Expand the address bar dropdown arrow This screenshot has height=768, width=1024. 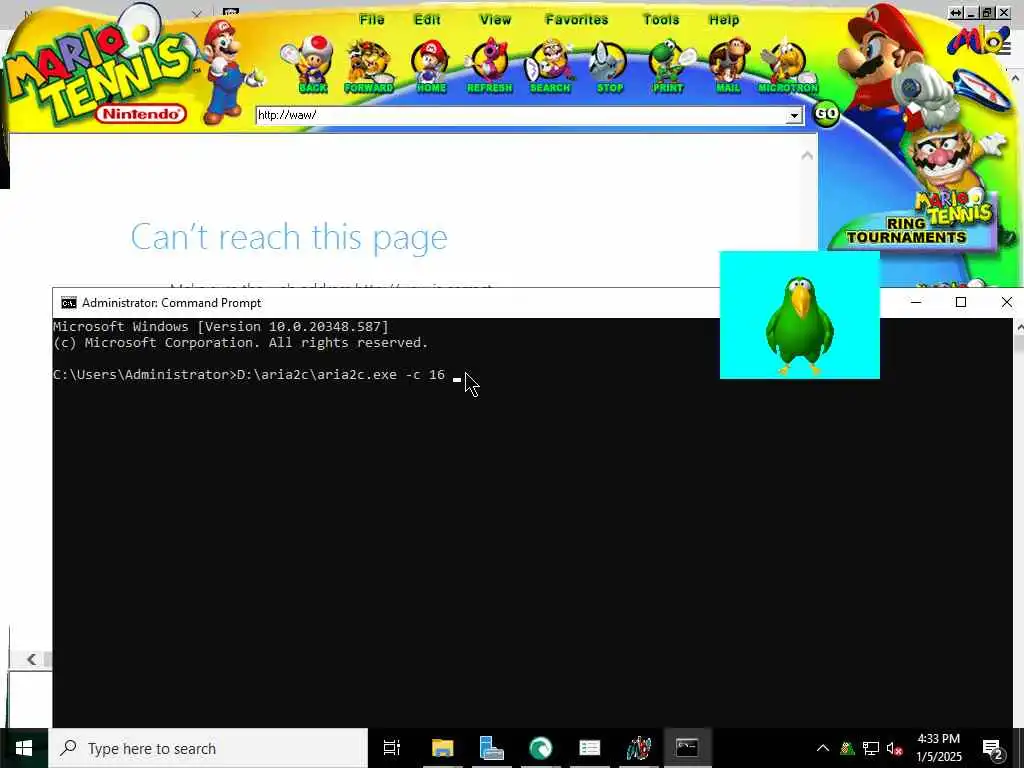(x=793, y=116)
